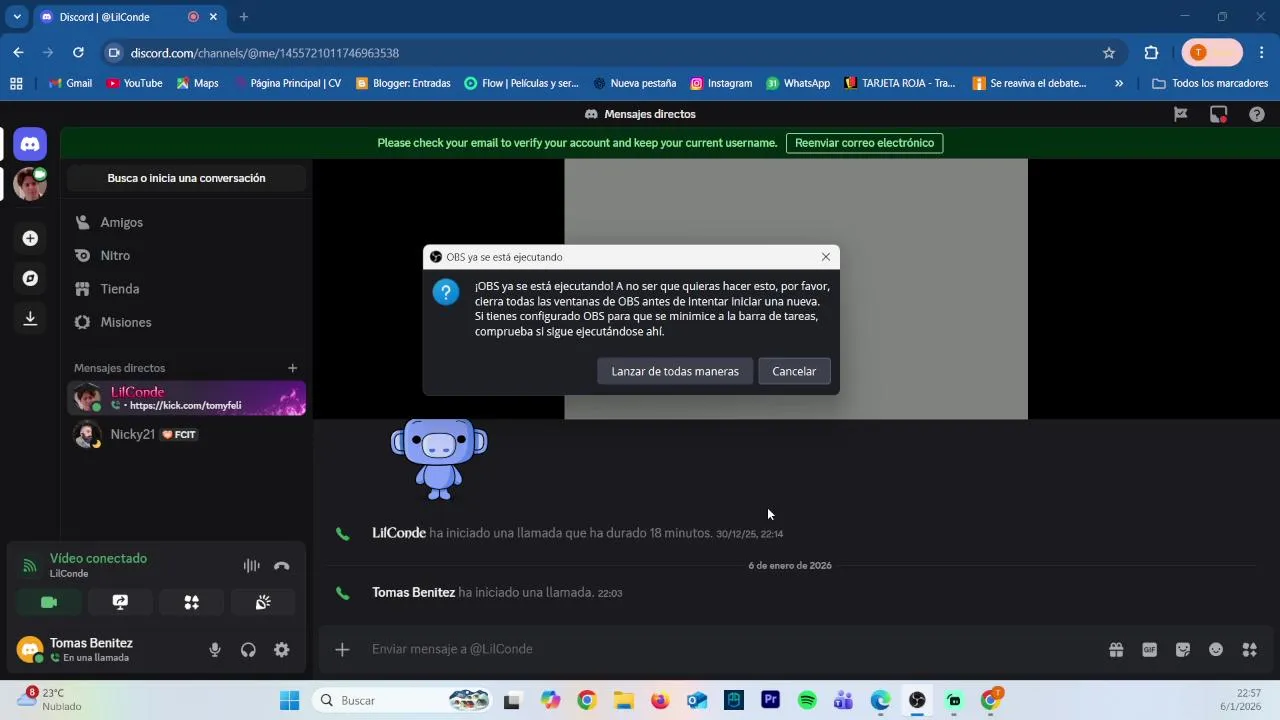Click the Chrome address bar URL
The height and width of the screenshot is (720, 1280).
(265, 53)
